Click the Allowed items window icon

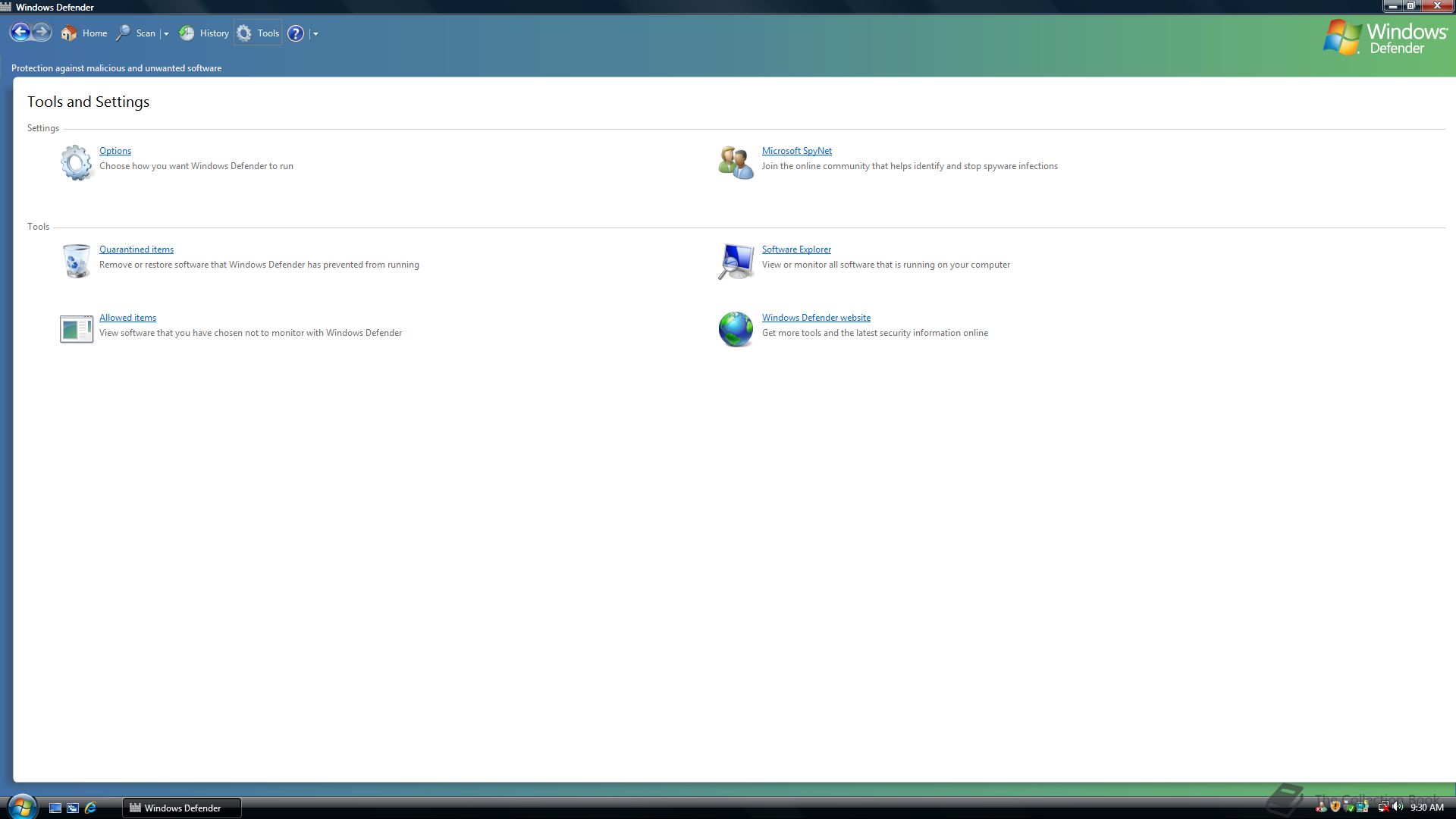pyautogui.click(x=76, y=329)
